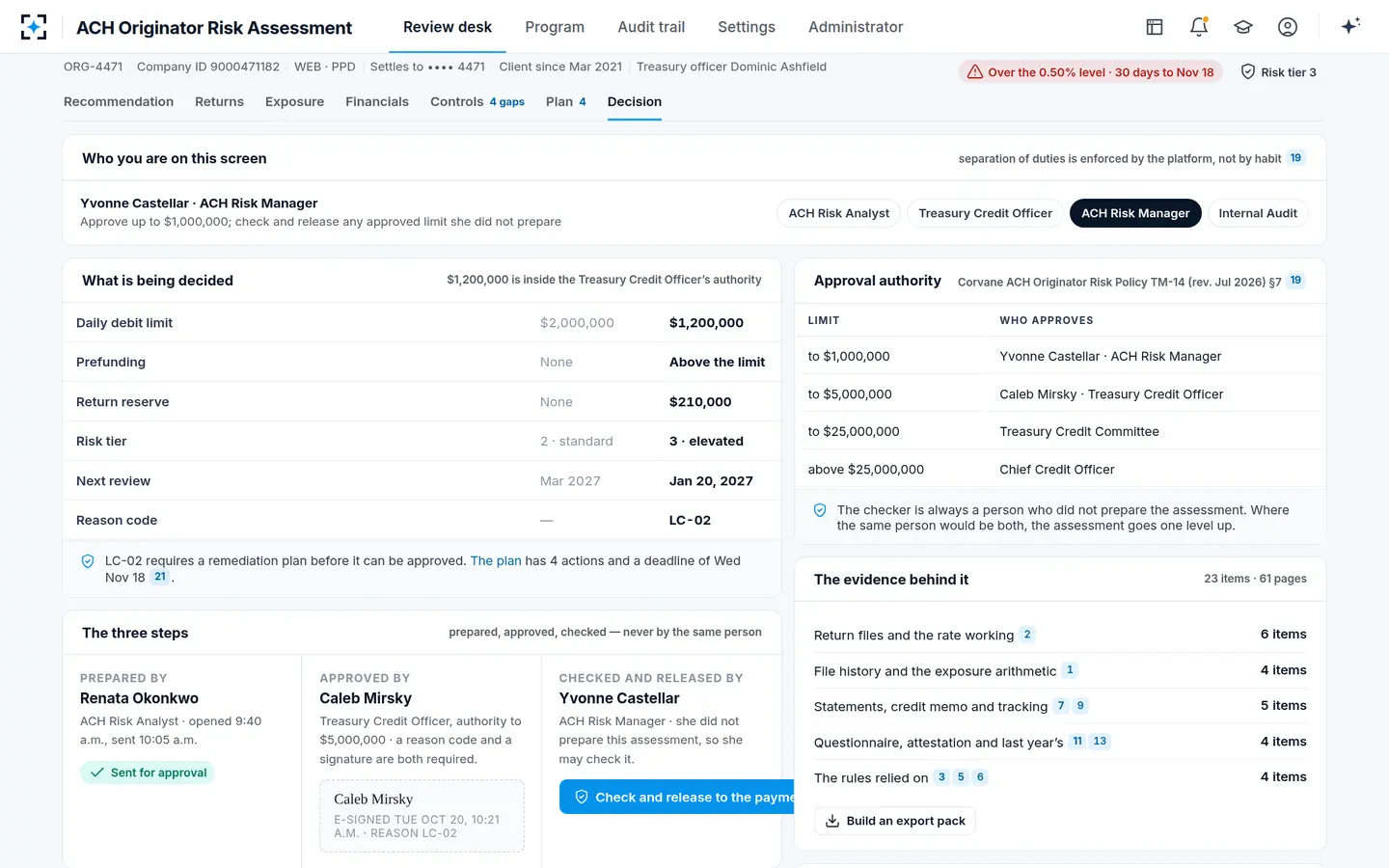Screen dimensions: 1389x868
Task: Open the Audit trail menu
Action: pos(651,27)
